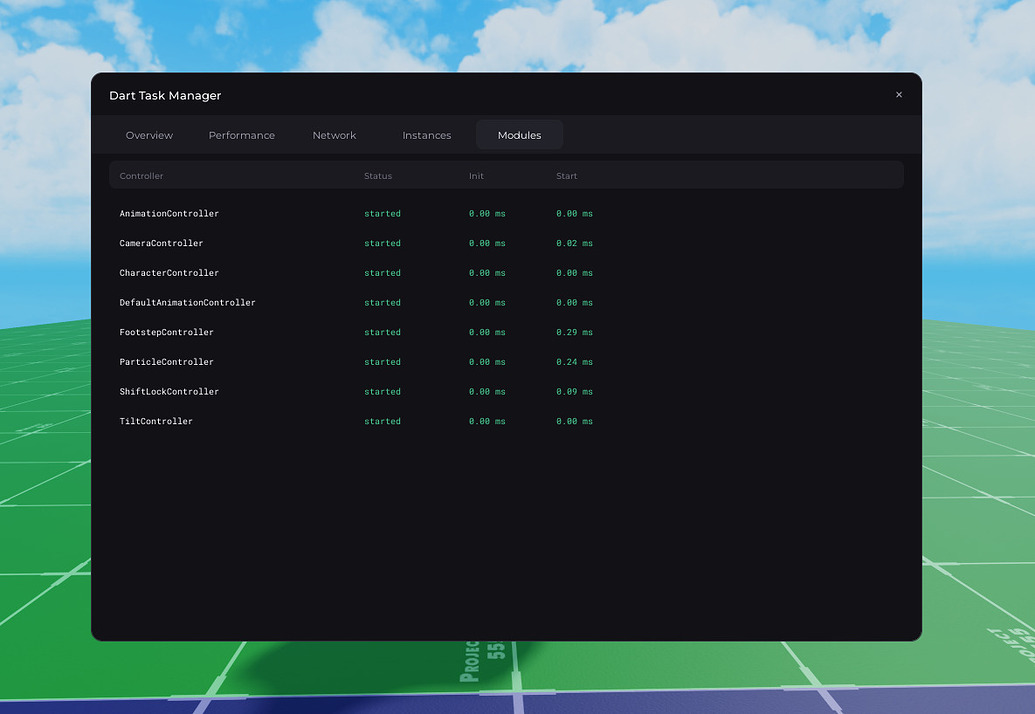Click the Init column header
1035x714 pixels.
click(476, 176)
